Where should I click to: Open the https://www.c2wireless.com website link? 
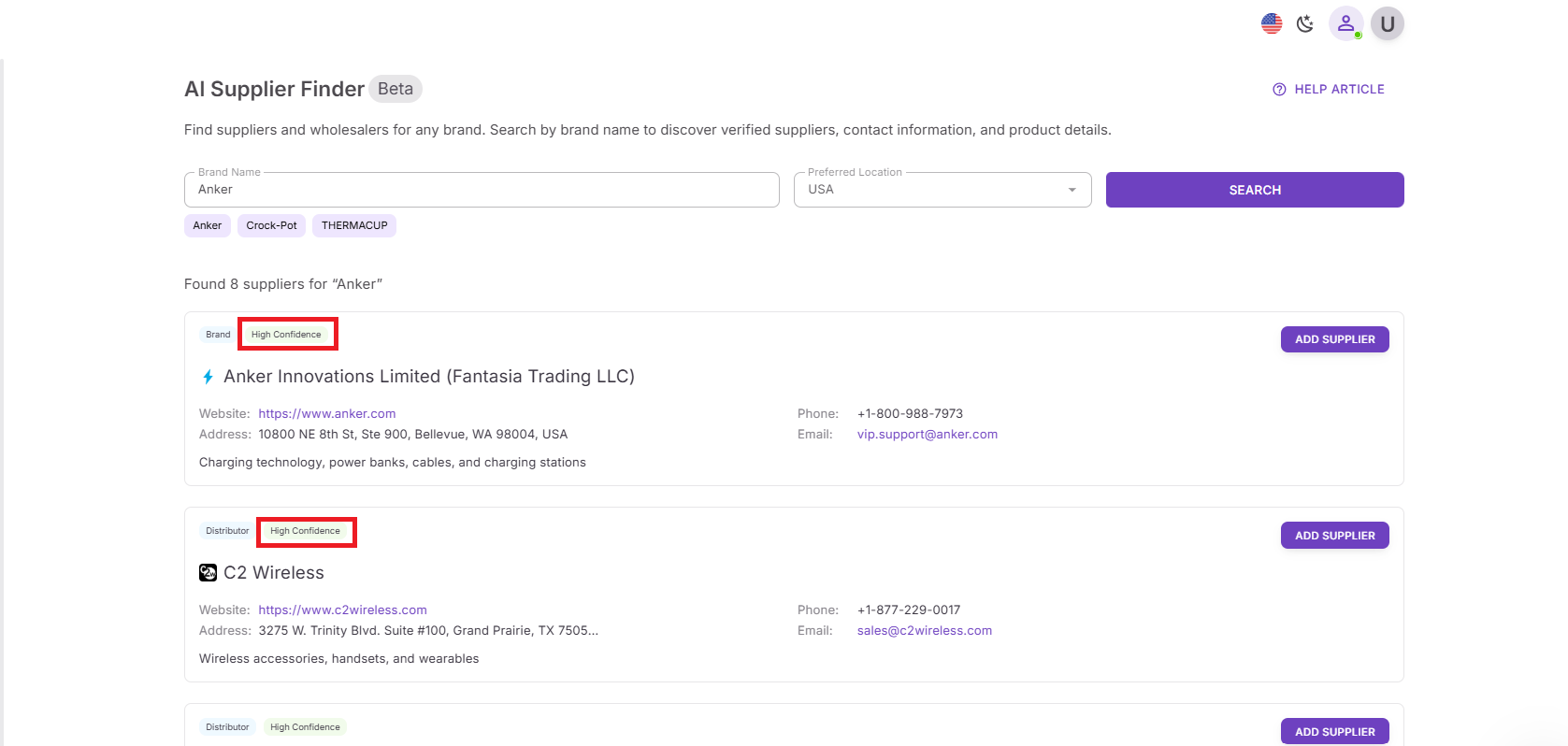pos(343,610)
